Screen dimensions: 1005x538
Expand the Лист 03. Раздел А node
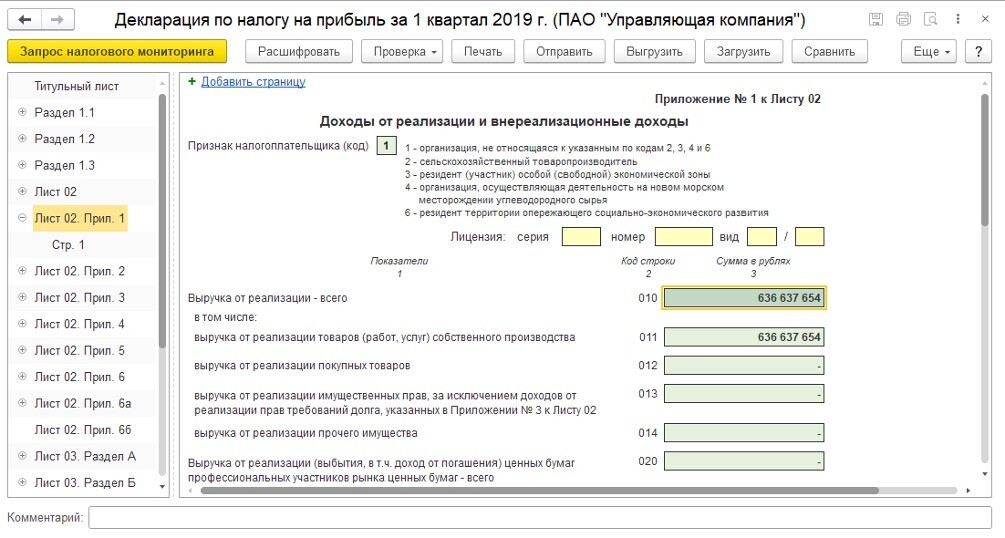pyautogui.click(x=22, y=456)
